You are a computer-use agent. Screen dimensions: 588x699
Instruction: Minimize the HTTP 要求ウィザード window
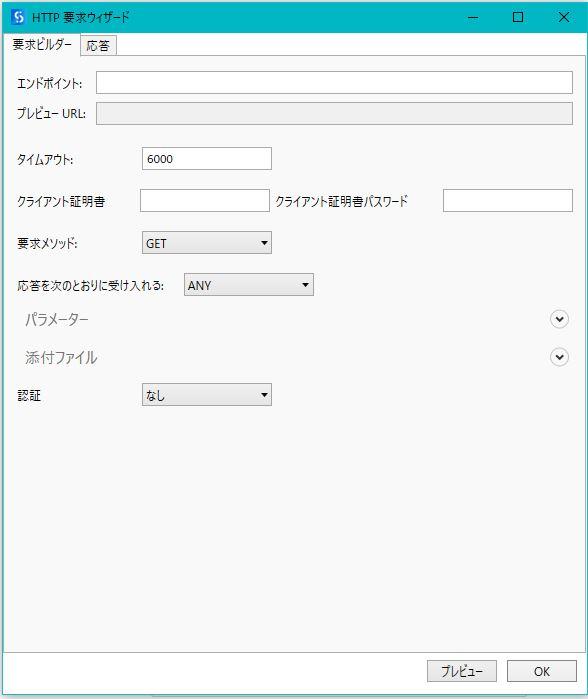tap(473, 17)
